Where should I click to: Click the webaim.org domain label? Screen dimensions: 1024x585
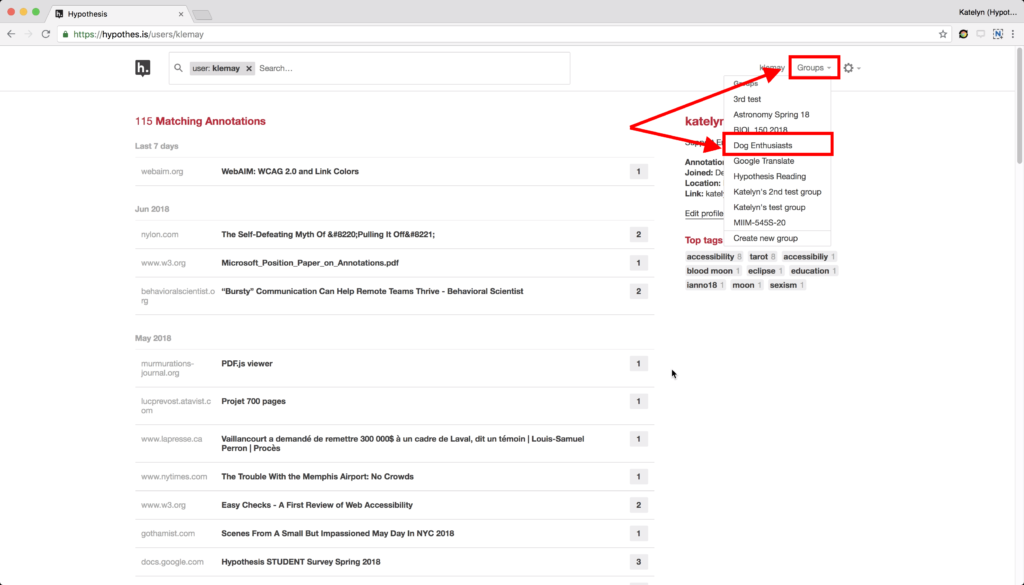click(x=162, y=172)
